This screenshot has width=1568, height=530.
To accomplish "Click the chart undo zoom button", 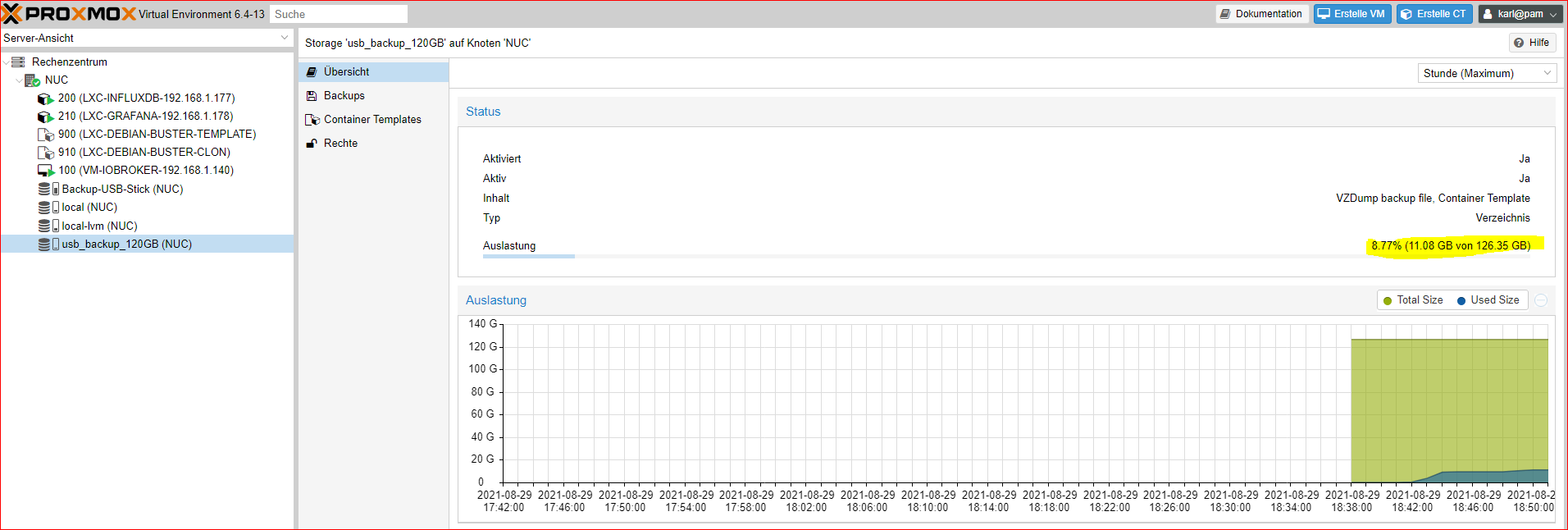I will point(1541,300).
